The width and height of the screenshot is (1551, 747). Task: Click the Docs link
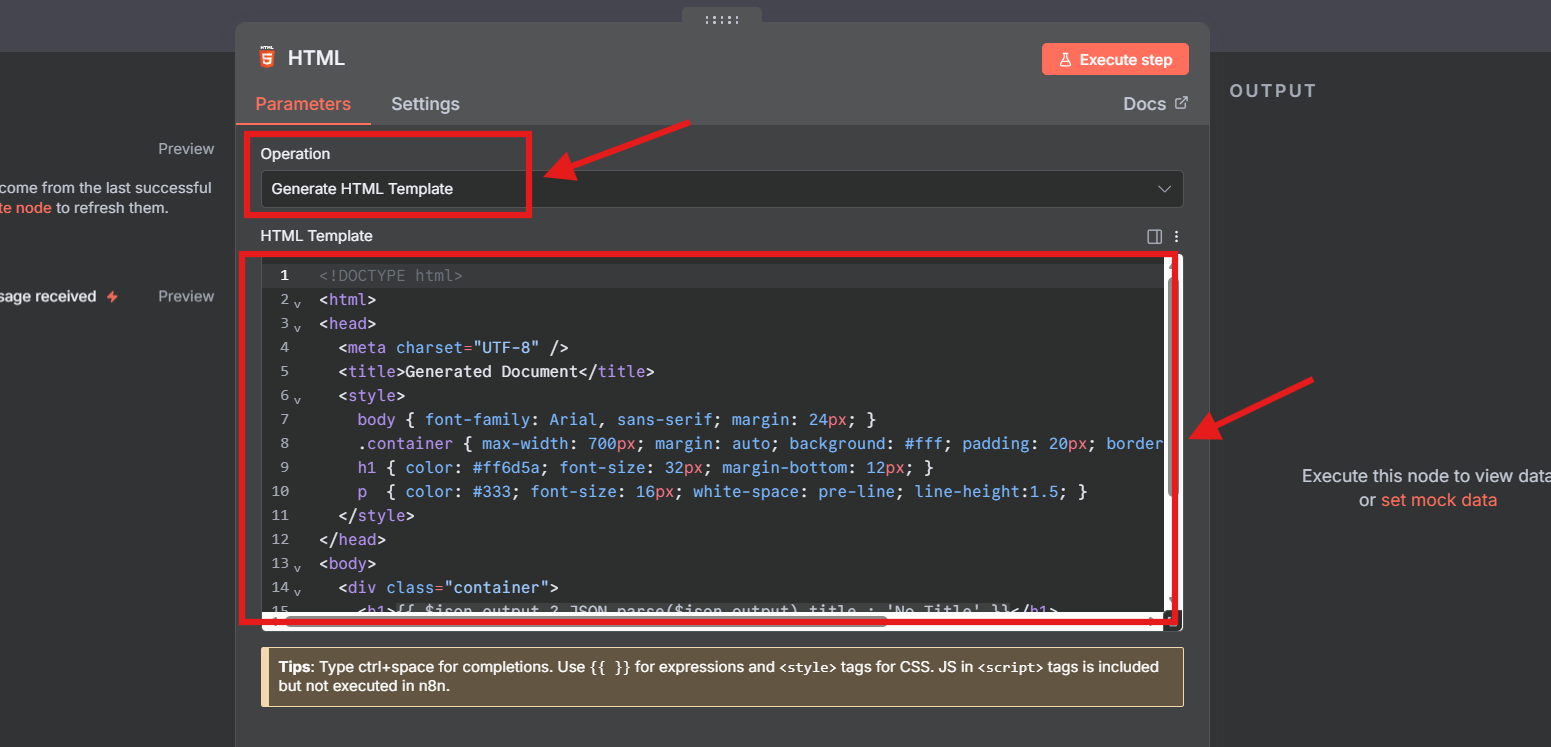[x=1146, y=103]
